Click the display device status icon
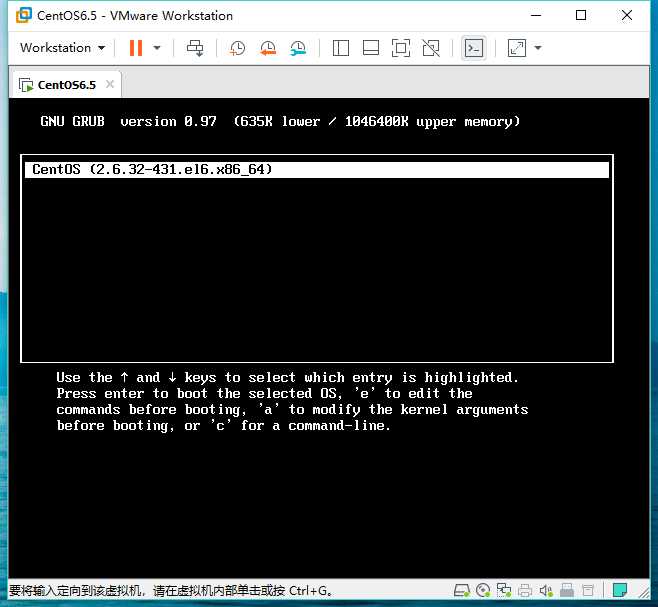The image size is (658, 607). (588, 591)
